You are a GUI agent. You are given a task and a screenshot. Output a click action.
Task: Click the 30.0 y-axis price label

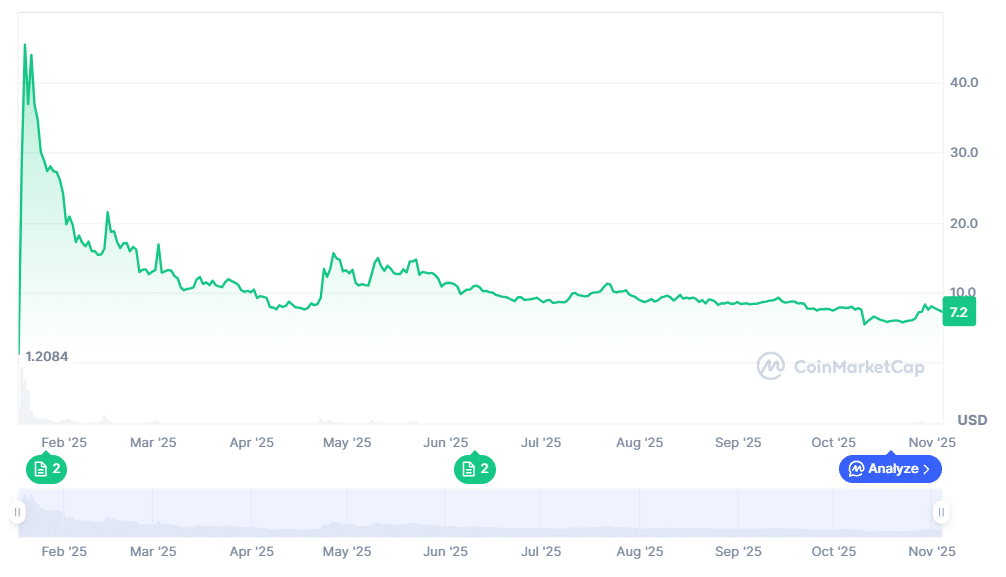pyautogui.click(x=964, y=152)
